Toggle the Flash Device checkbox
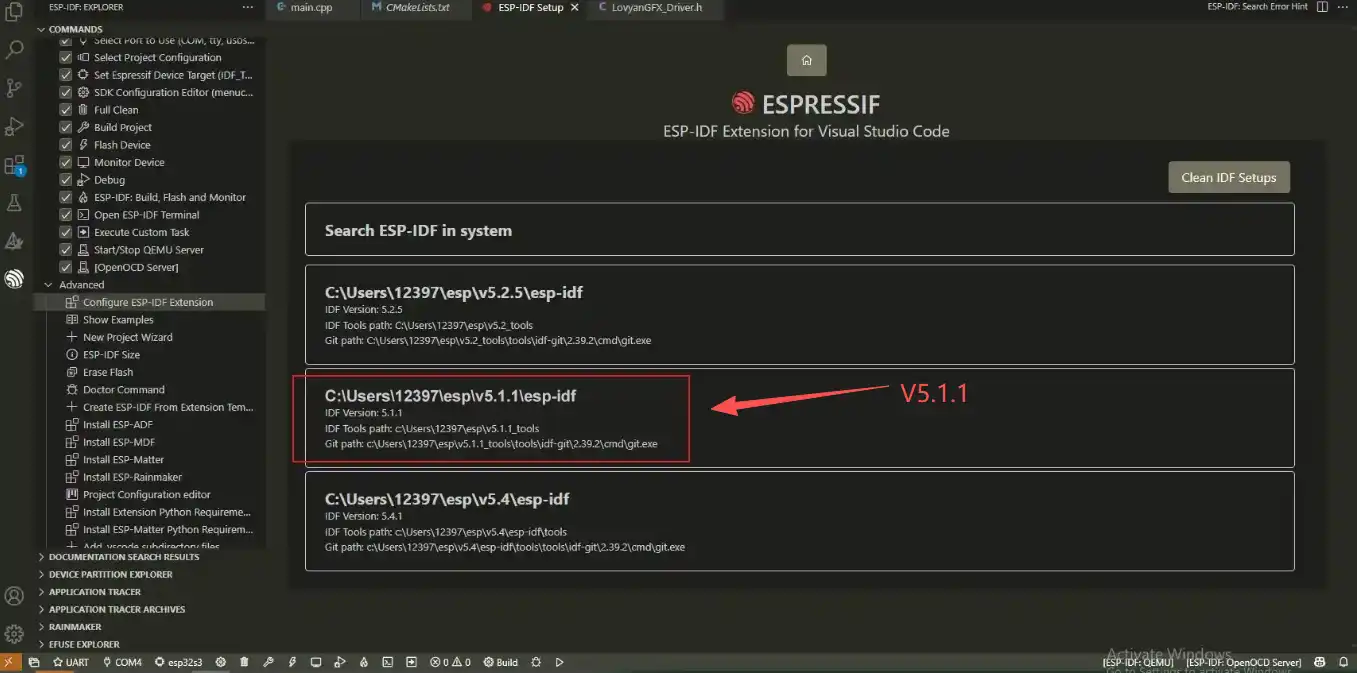The height and width of the screenshot is (673, 1357). (x=66, y=145)
